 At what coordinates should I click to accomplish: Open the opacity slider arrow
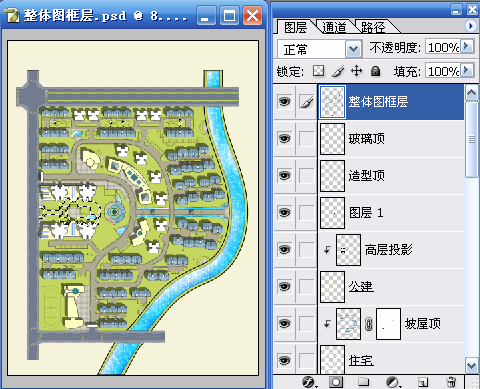pos(467,46)
